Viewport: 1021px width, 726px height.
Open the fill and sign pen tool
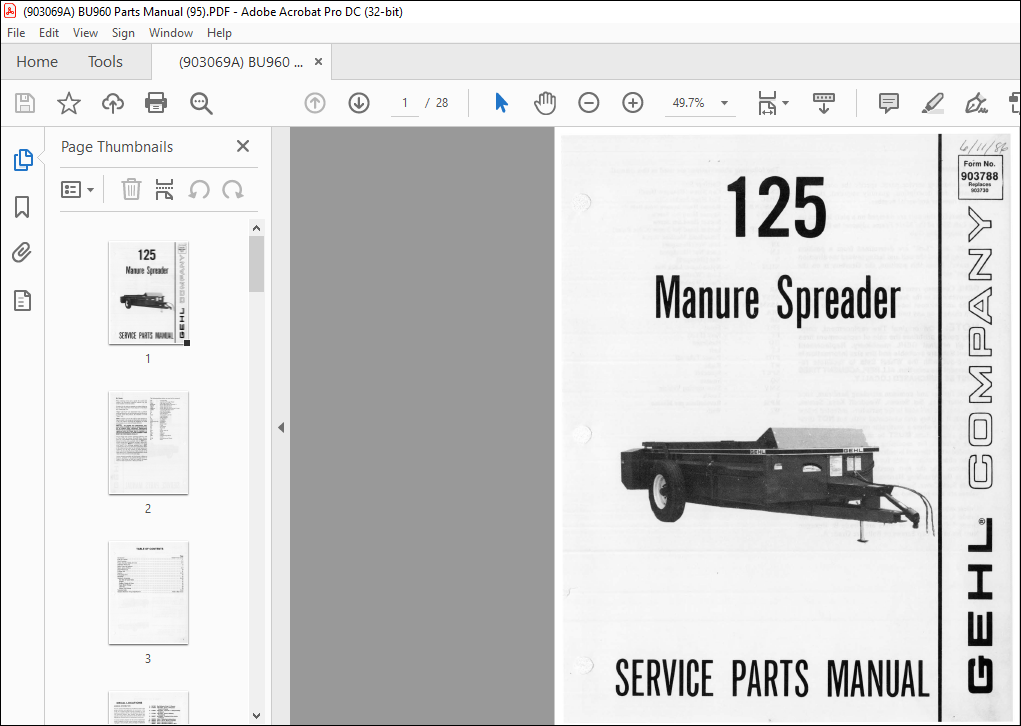pos(976,103)
